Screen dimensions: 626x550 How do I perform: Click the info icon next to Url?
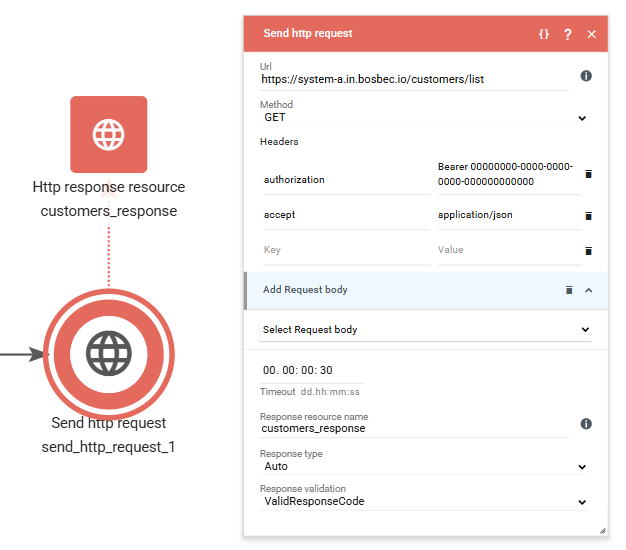pyautogui.click(x=586, y=76)
